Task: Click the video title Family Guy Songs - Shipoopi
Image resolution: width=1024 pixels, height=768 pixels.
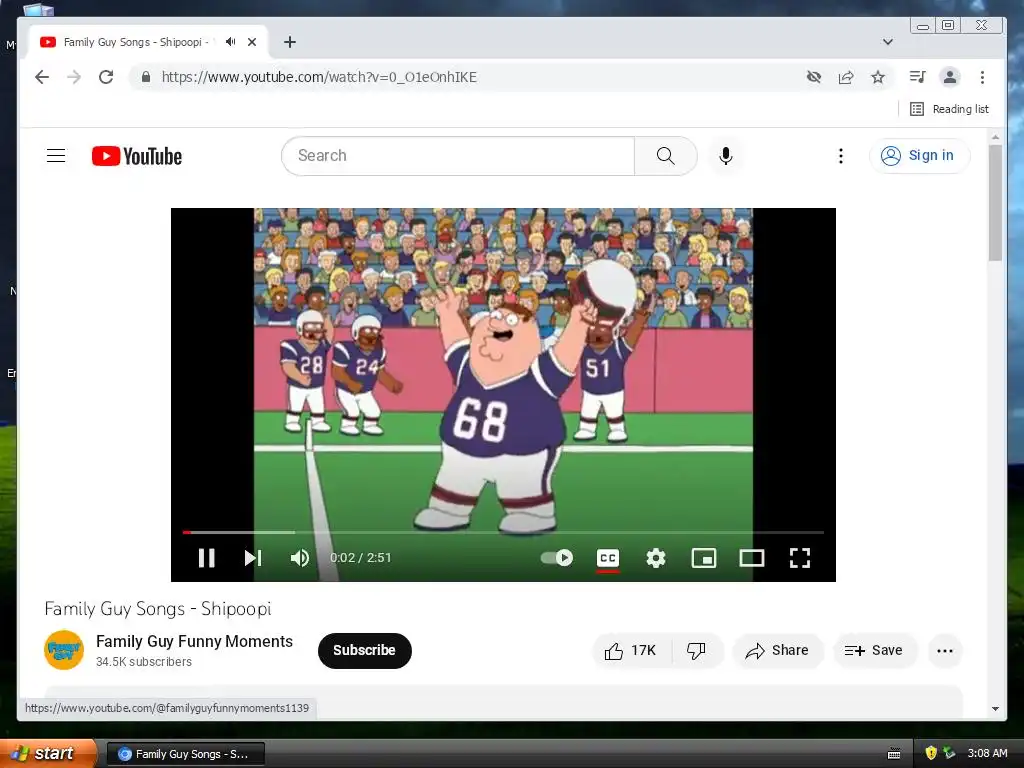Action: click(157, 609)
